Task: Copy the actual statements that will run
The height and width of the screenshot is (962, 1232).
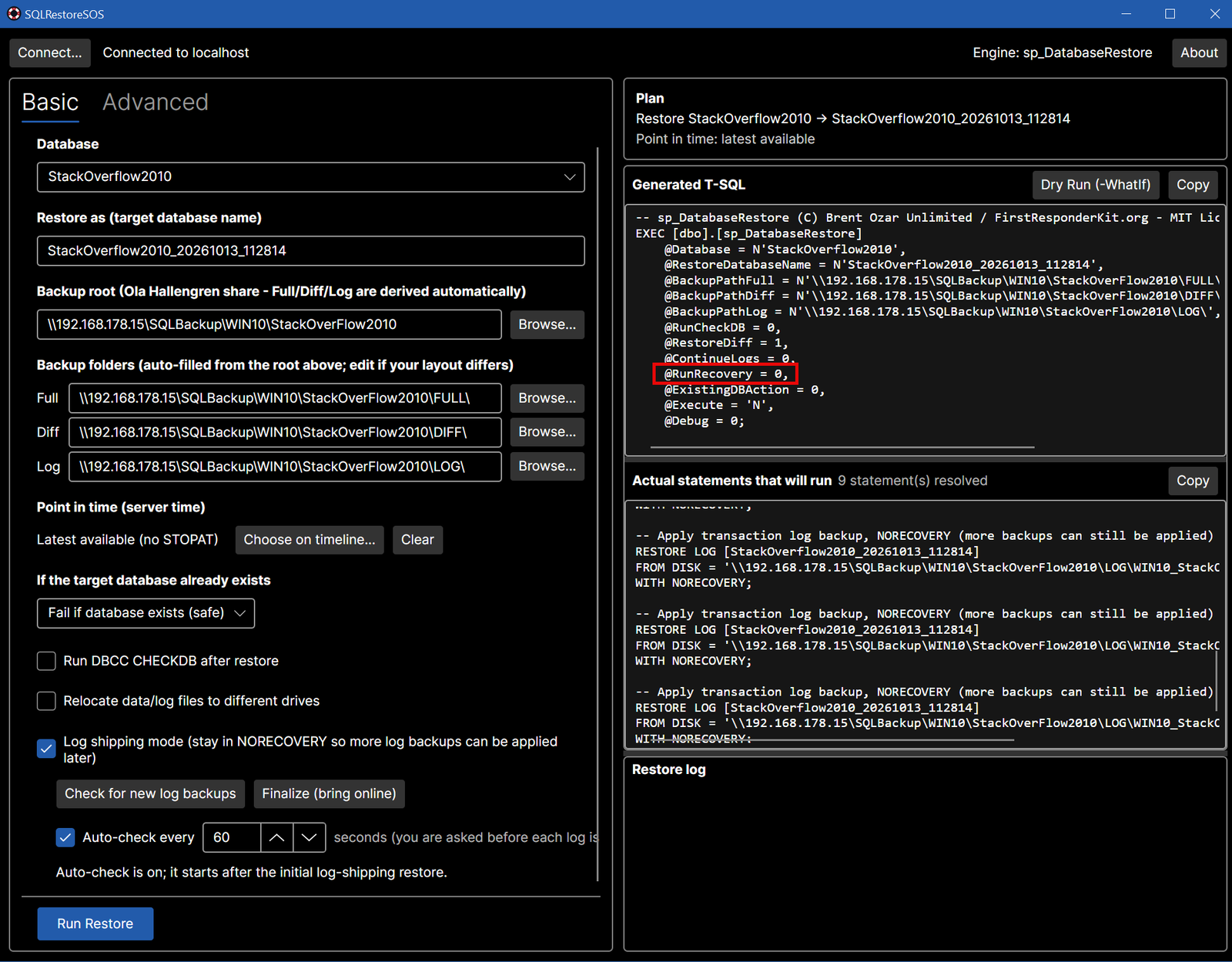Action: click(1193, 481)
